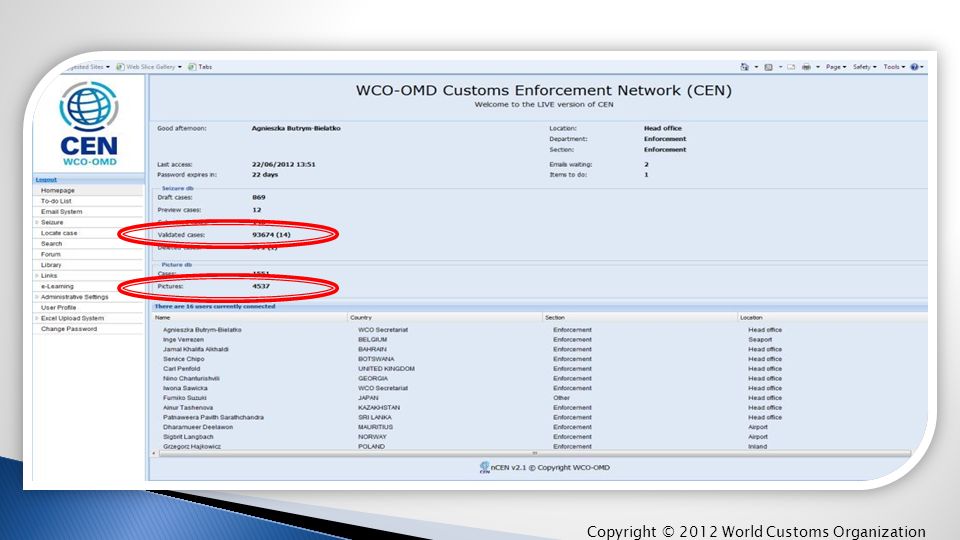Screen dimensions: 960x540
Task: Click the Read mail envelope icon
Action: coord(791,67)
